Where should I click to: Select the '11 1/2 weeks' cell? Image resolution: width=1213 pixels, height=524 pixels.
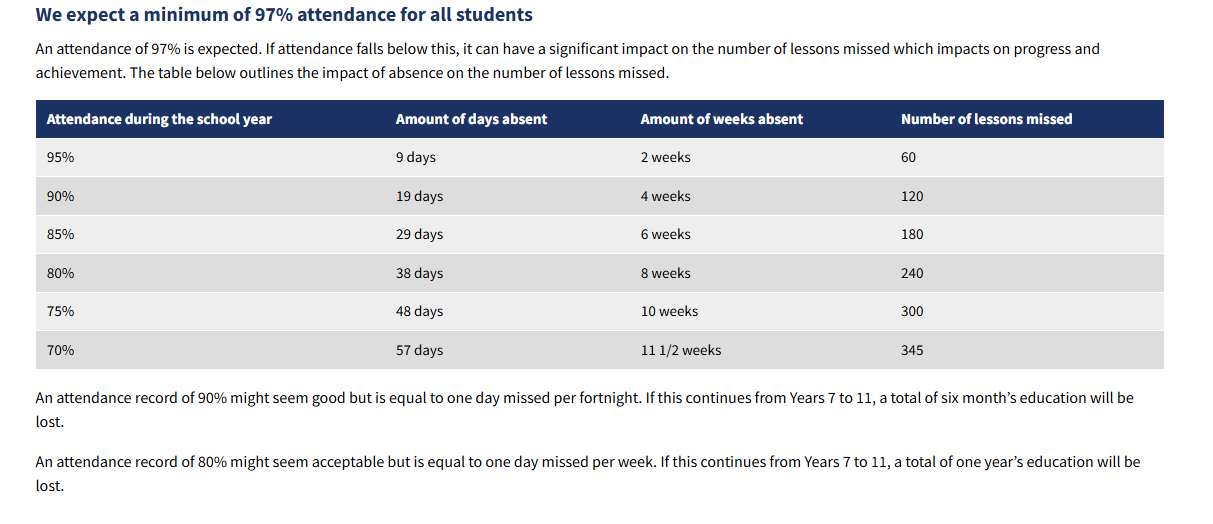pyautogui.click(x=681, y=350)
